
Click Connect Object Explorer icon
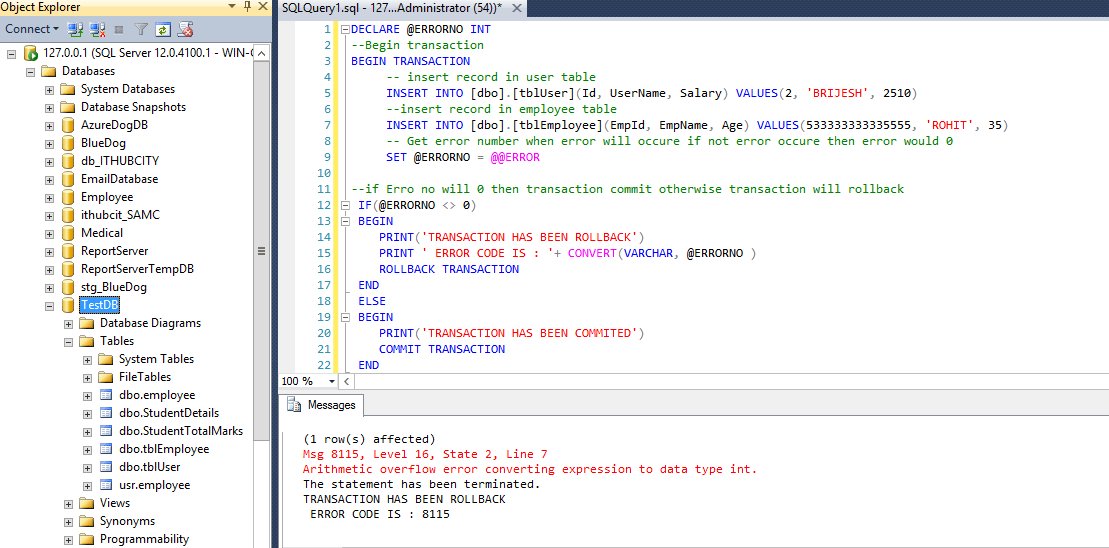pos(75,29)
